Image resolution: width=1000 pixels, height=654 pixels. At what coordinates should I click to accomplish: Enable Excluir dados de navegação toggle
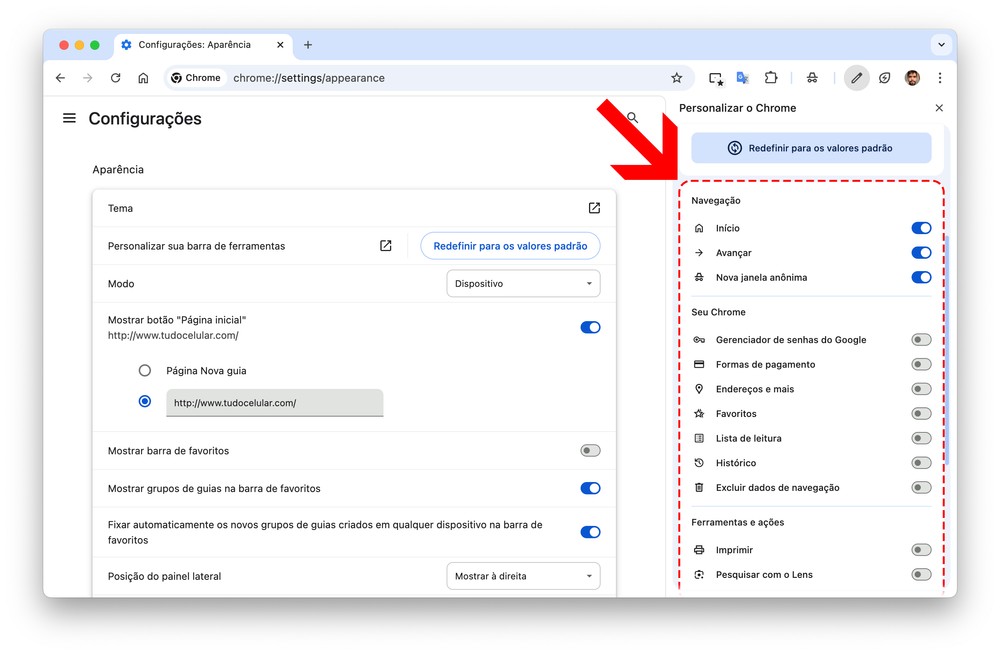[921, 487]
